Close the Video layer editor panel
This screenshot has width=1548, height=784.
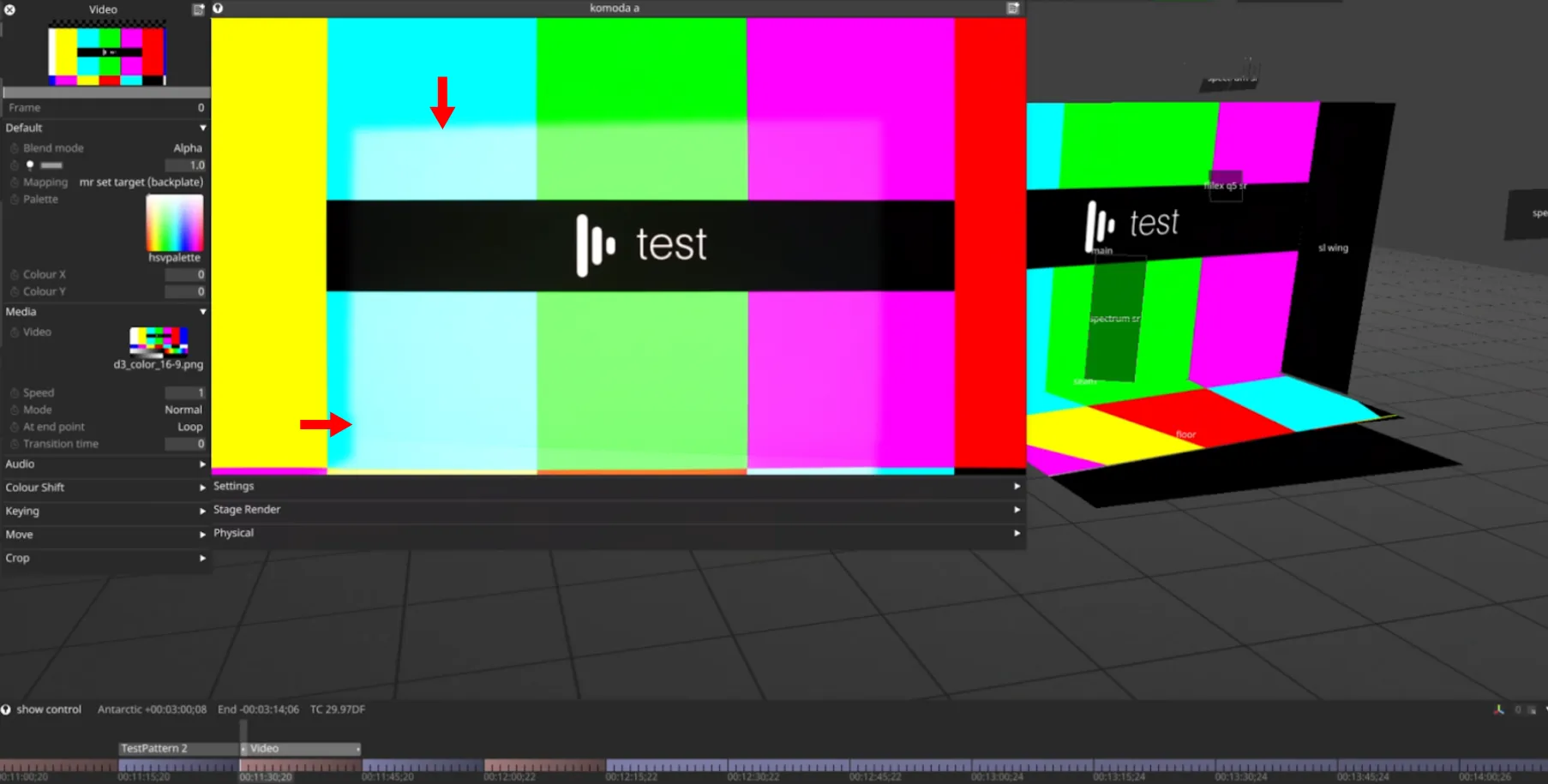pyautogui.click(x=9, y=9)
